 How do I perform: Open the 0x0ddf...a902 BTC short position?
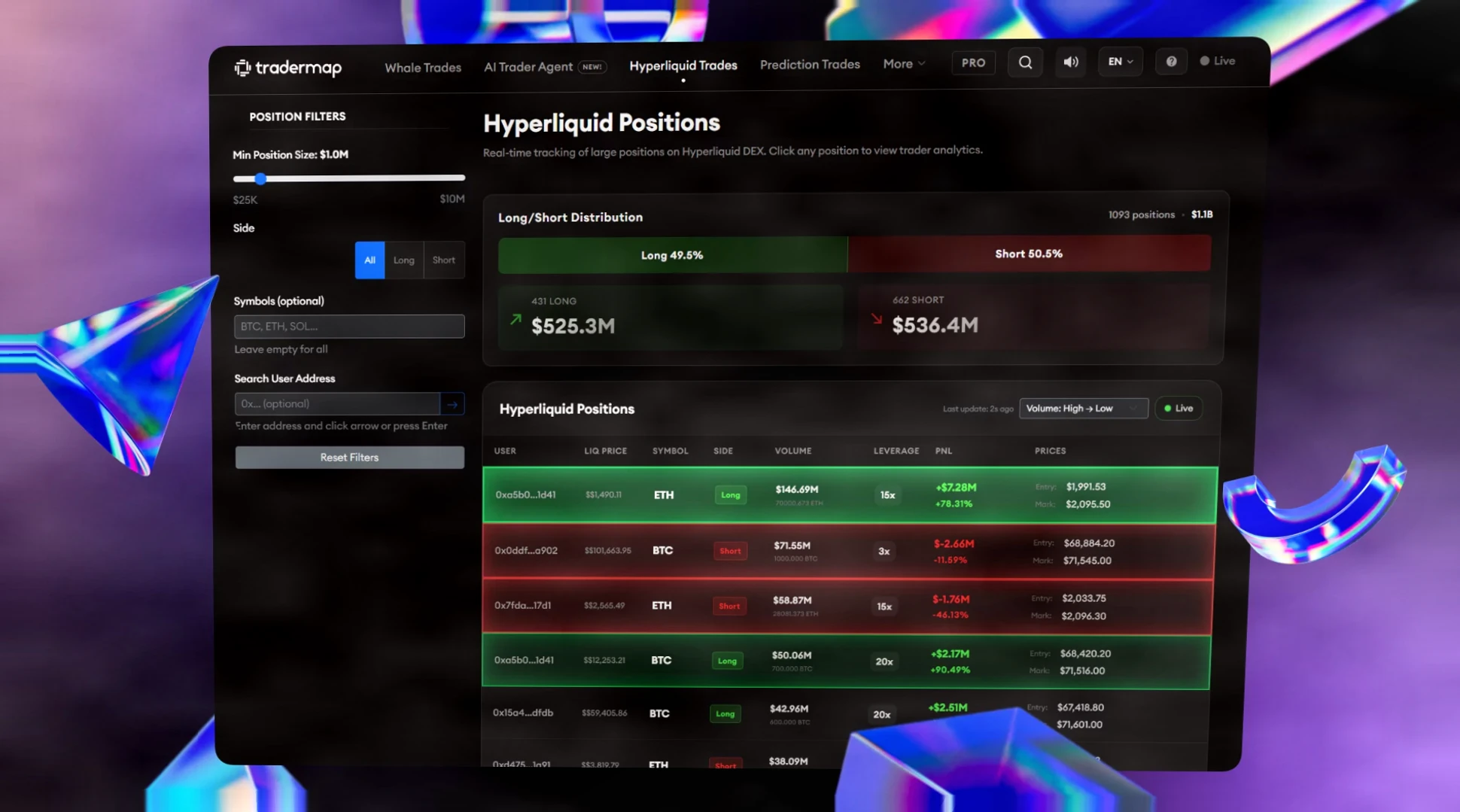848,551
